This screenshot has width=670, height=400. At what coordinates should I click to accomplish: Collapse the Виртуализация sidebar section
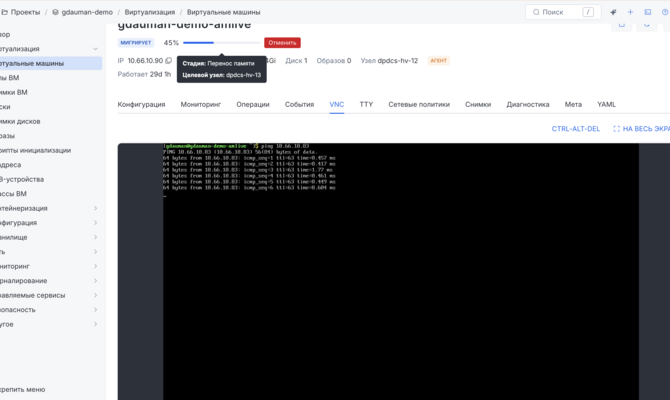95,49
